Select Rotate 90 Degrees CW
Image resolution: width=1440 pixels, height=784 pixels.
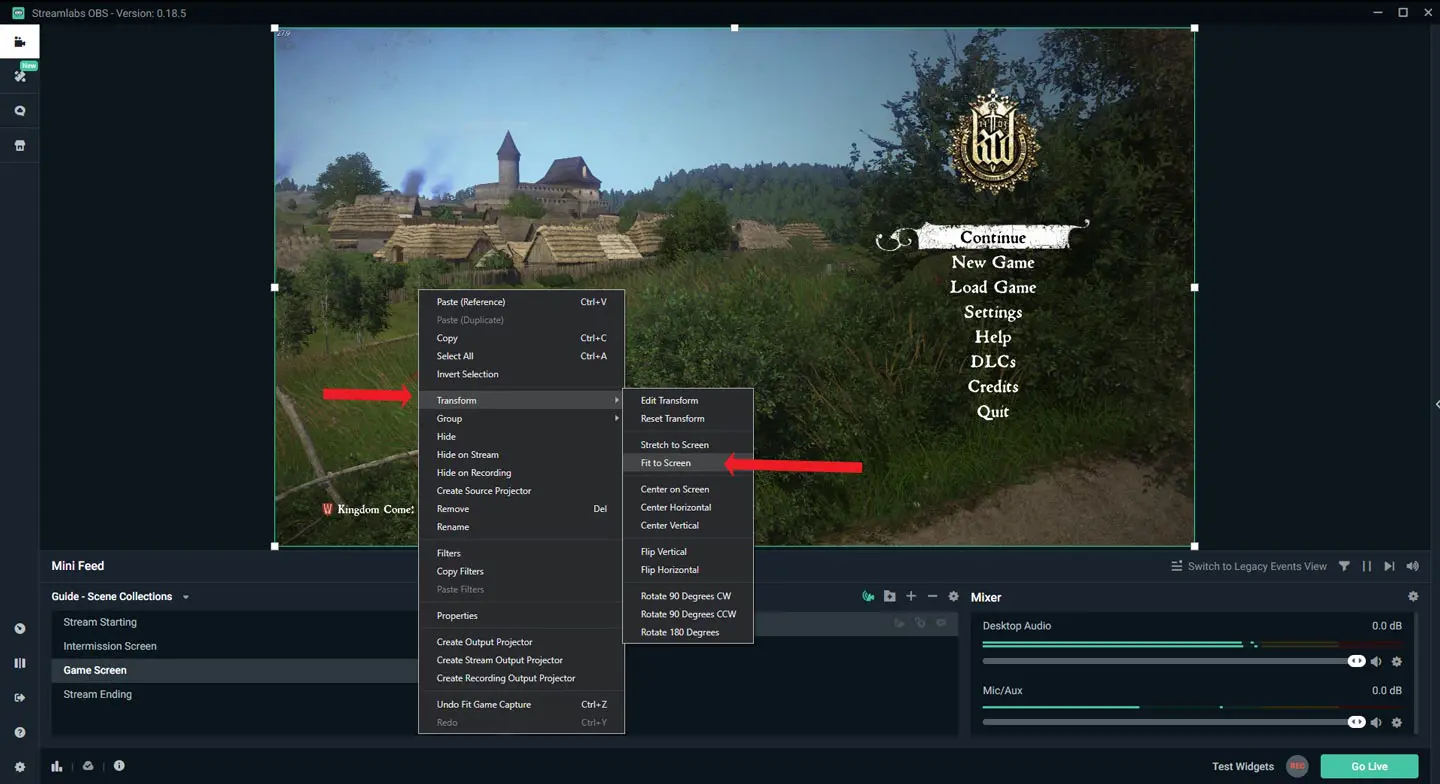click(x=687, y=596)
